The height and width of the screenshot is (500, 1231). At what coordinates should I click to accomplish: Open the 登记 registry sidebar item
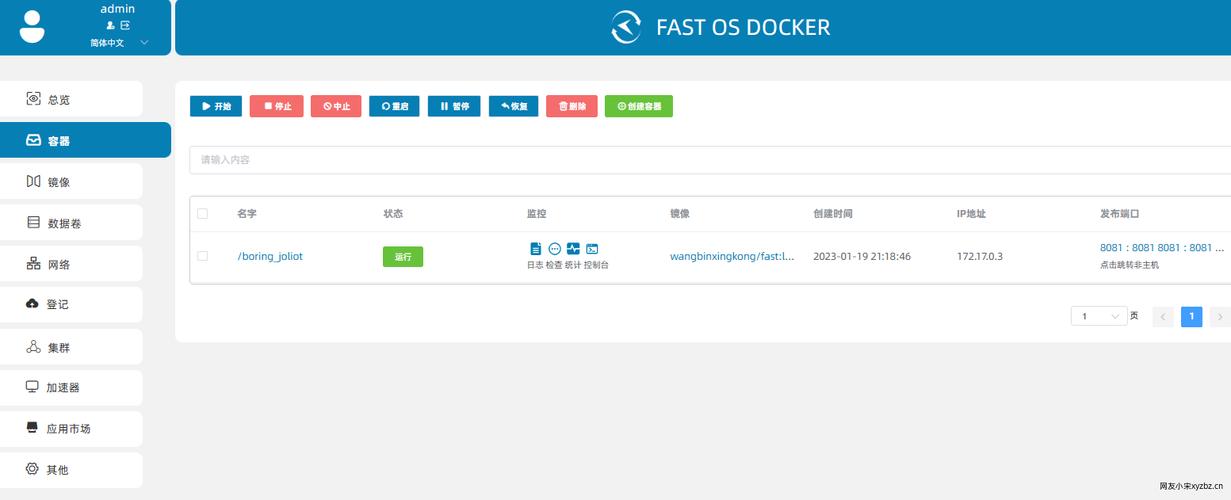pos(71,304)
